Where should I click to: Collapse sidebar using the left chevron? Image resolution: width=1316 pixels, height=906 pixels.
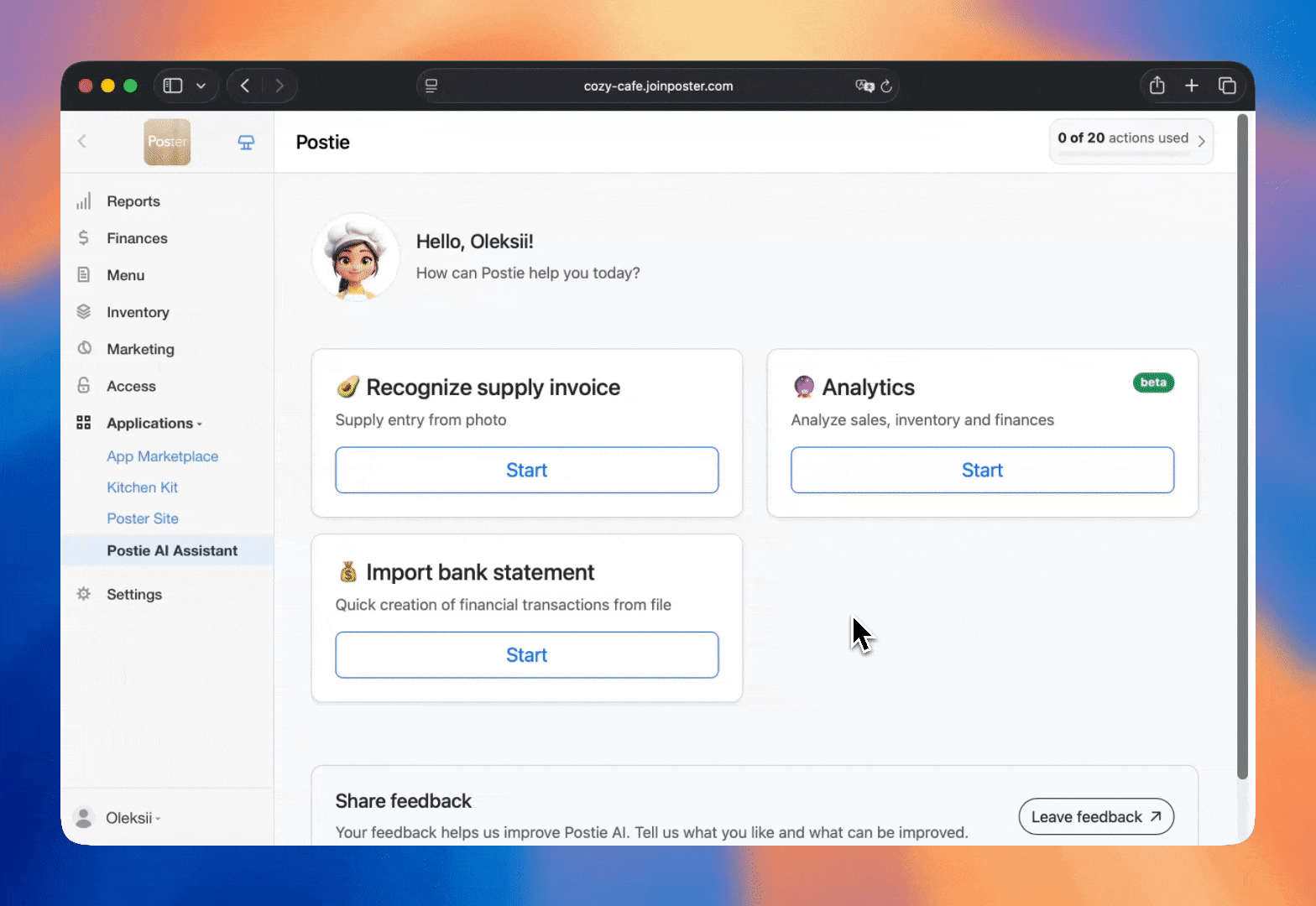[x=82, y=142]
